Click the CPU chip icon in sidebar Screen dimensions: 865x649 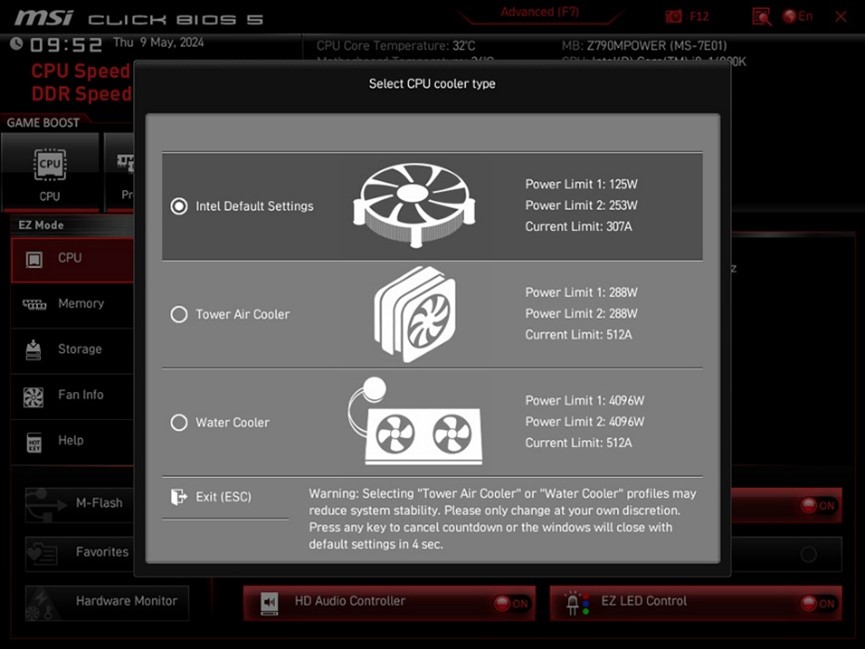34,259
